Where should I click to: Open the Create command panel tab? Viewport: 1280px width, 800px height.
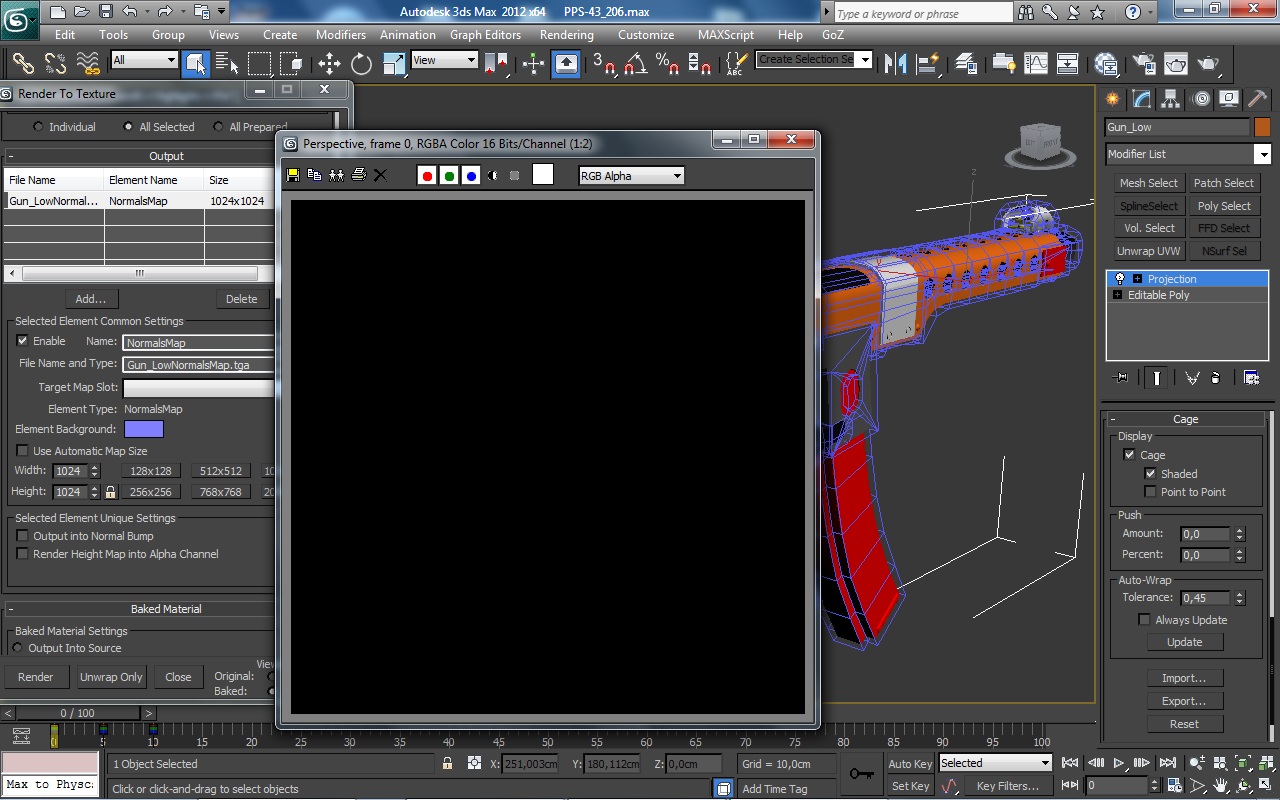[1113, 99]
